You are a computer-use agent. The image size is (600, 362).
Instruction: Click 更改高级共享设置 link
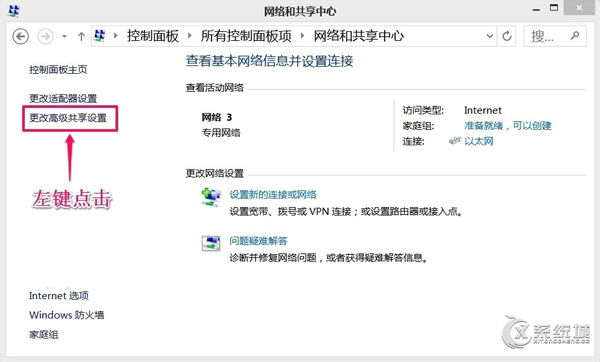68,118
